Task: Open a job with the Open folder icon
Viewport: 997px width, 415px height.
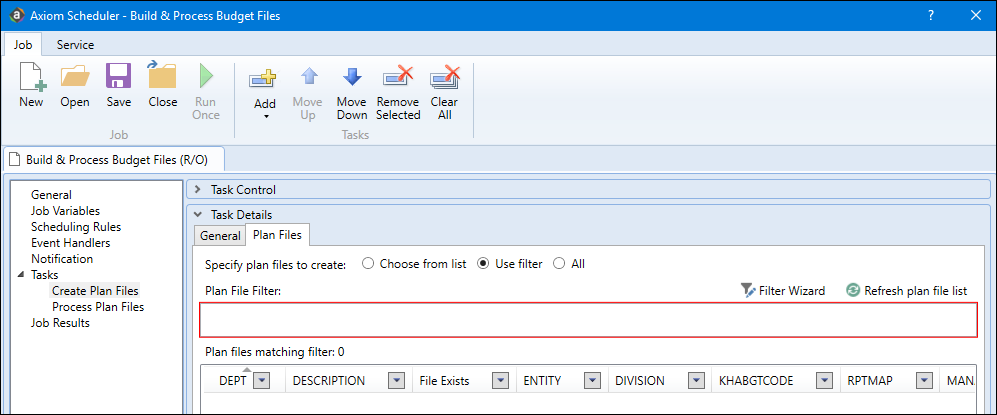Action: (x=75, y=79)
